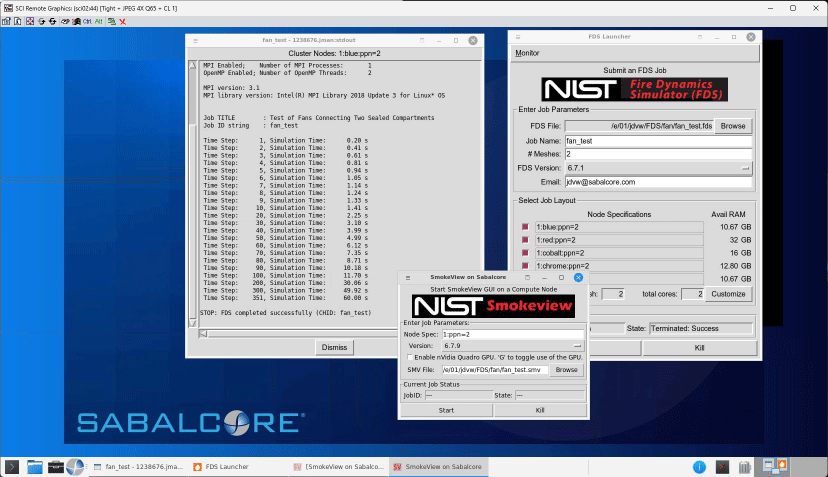828x477 pixels.
Task: Select the 1:cobalt:ppn=2 node layout option
Action: [525, 253]
